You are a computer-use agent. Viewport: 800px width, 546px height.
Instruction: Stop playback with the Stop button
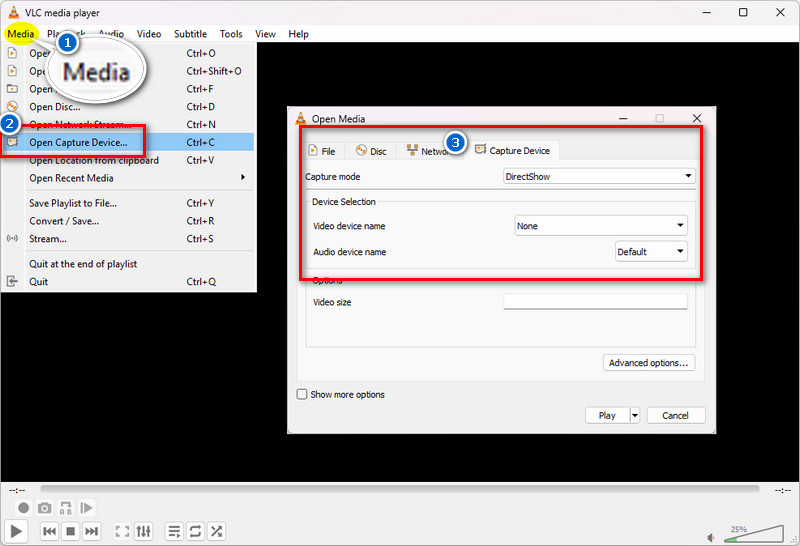point(71,531)
